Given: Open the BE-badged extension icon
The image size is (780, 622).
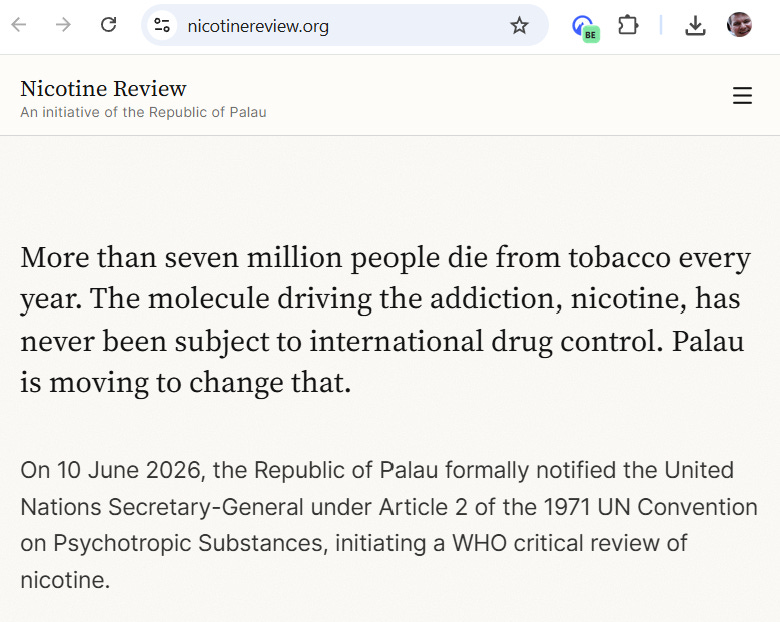Looking at the screenshot, I should click(x=585, y=27).
